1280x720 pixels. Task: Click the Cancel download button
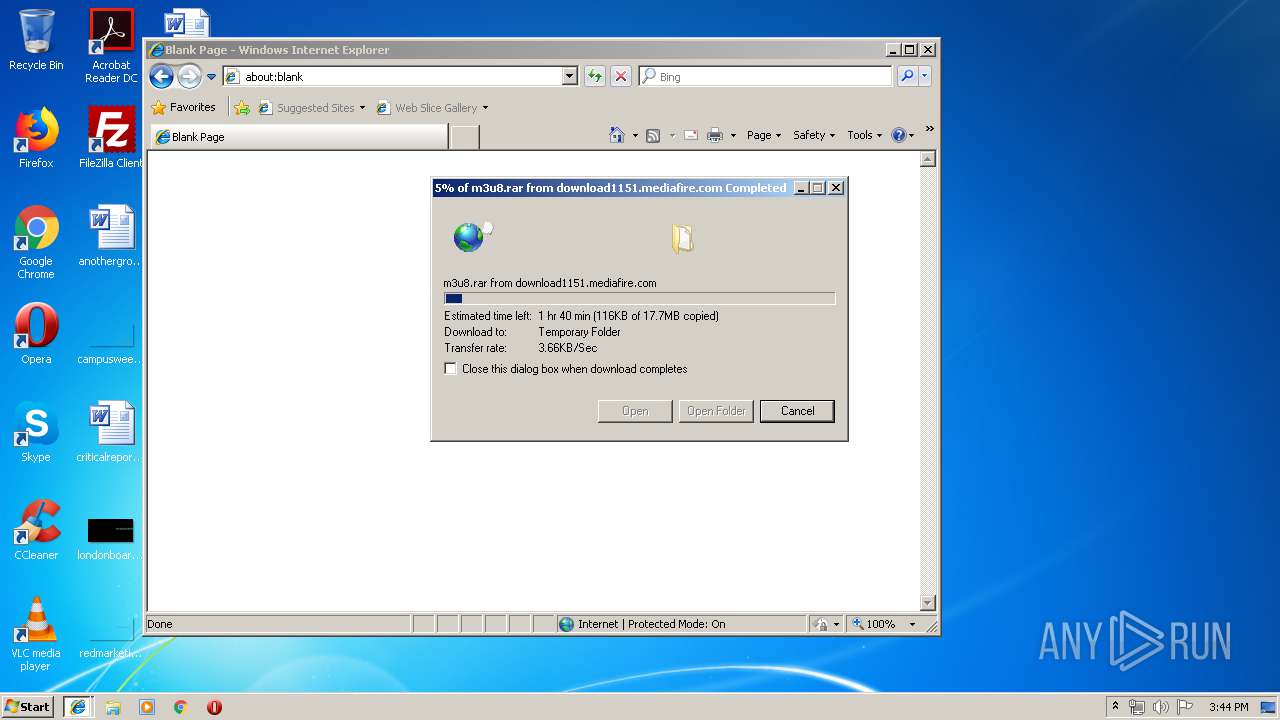click(797, 411)
